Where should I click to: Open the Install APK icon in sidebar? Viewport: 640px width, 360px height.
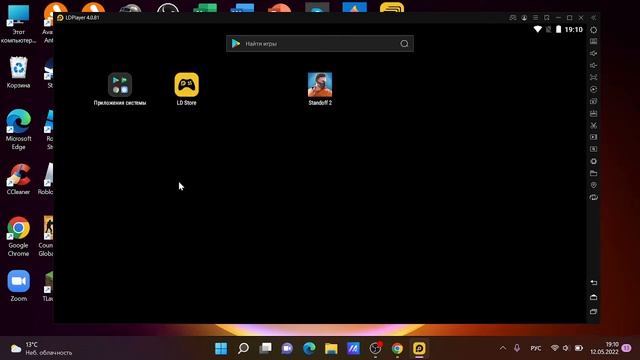[x=593, y=113]
